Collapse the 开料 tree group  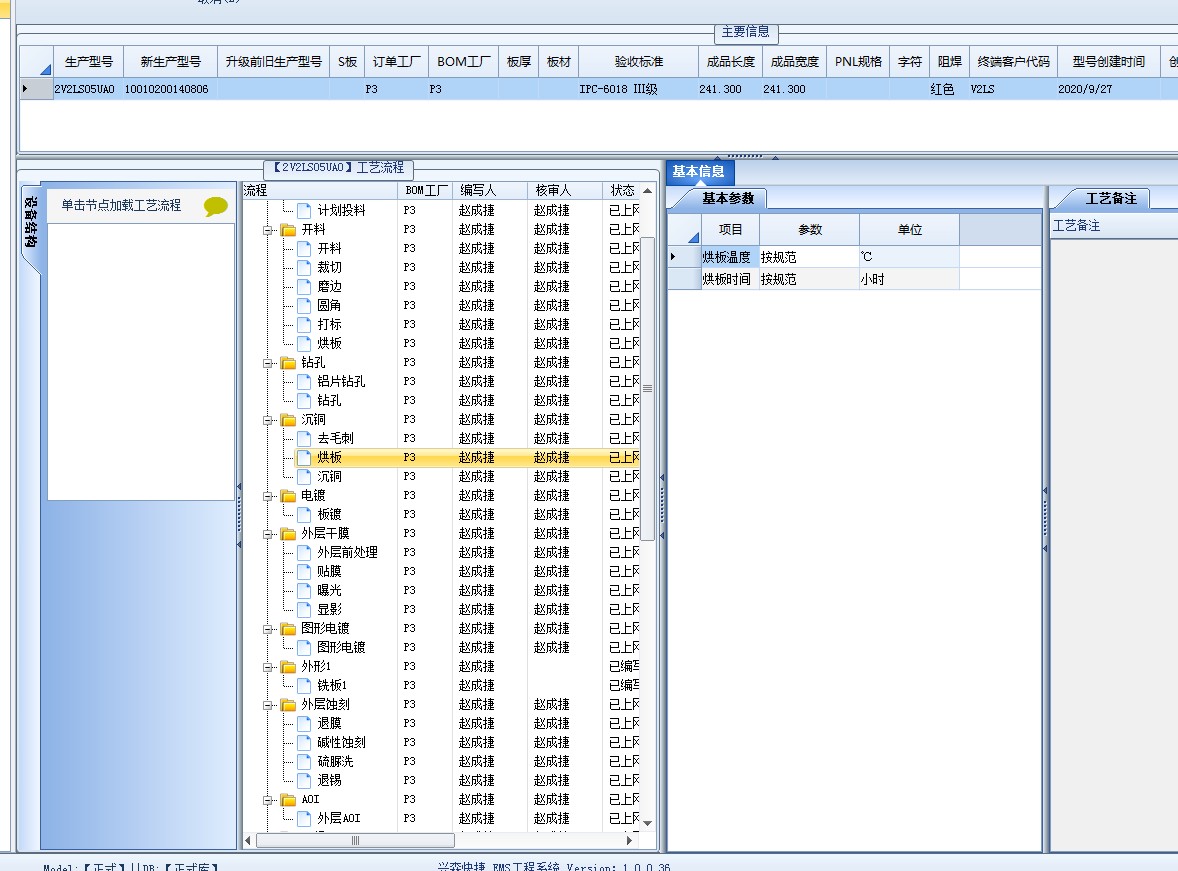[x=267, y=230]
